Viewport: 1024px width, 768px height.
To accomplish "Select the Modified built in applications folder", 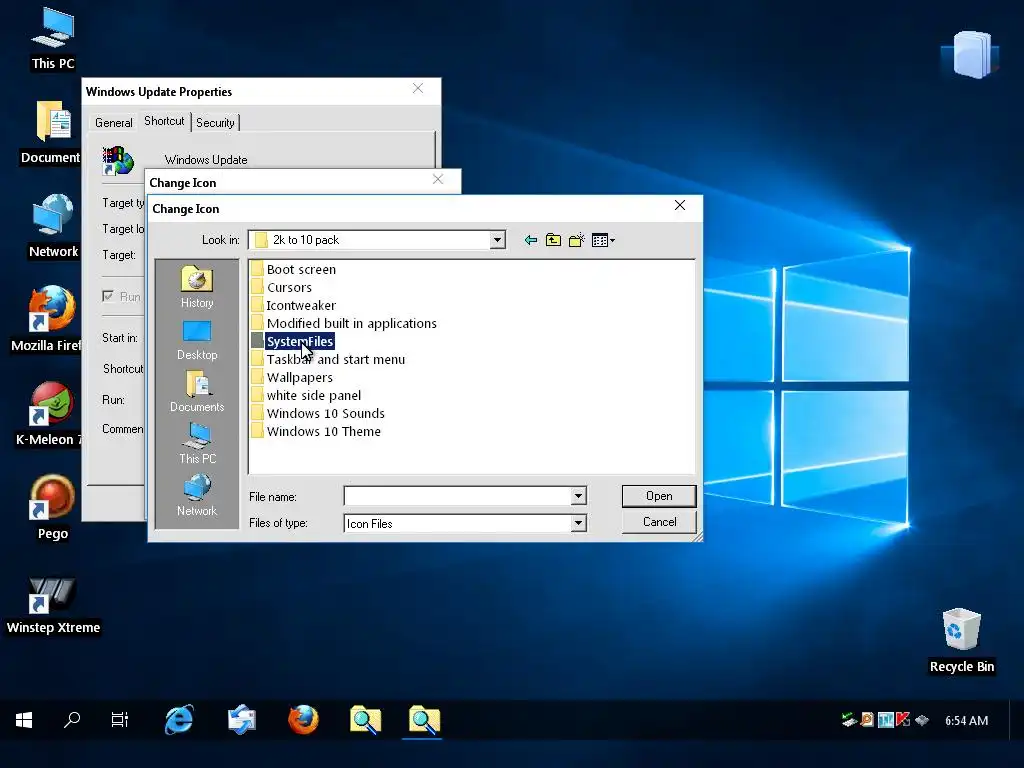I will [344, 323].
